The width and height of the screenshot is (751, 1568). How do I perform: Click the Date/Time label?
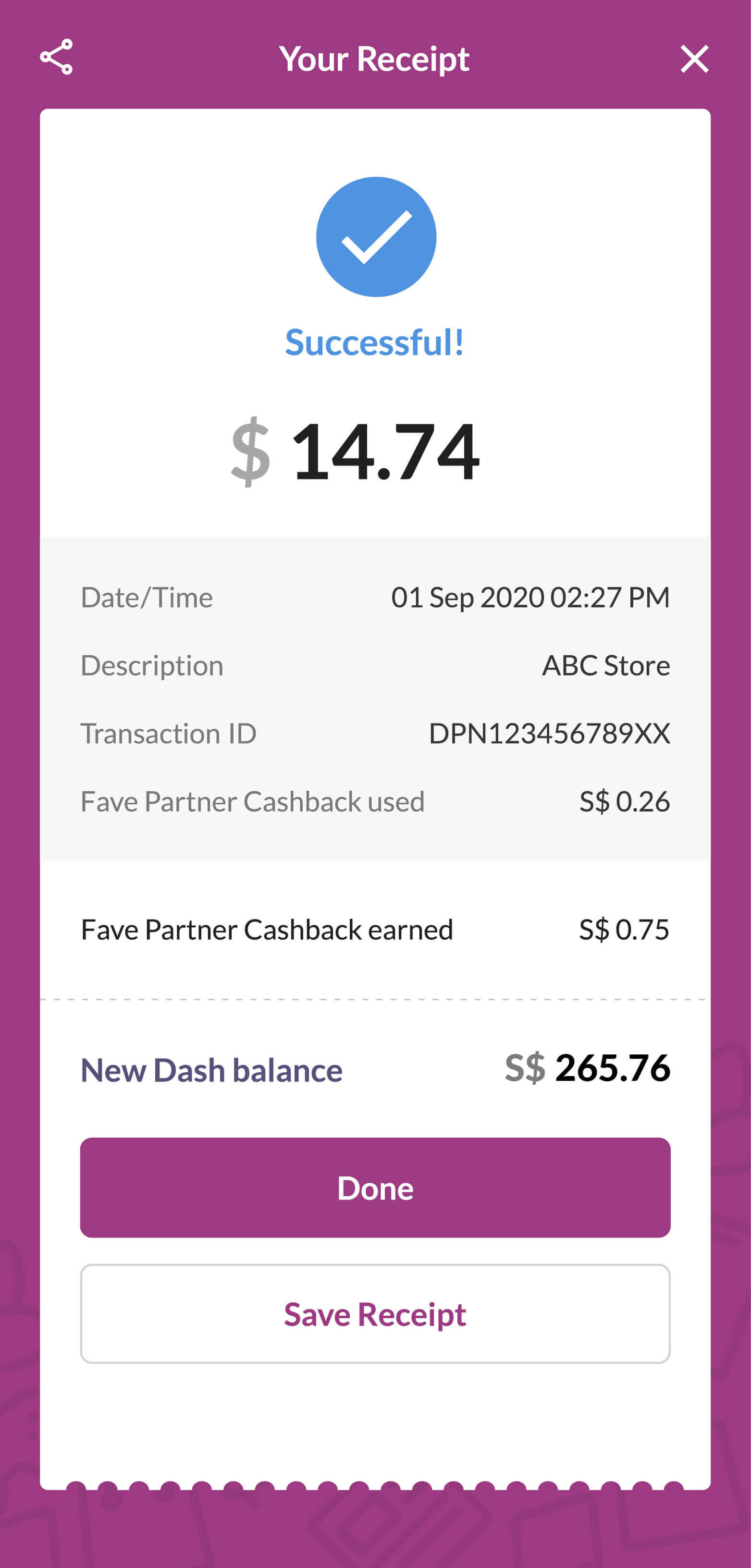tap(147, 597)
